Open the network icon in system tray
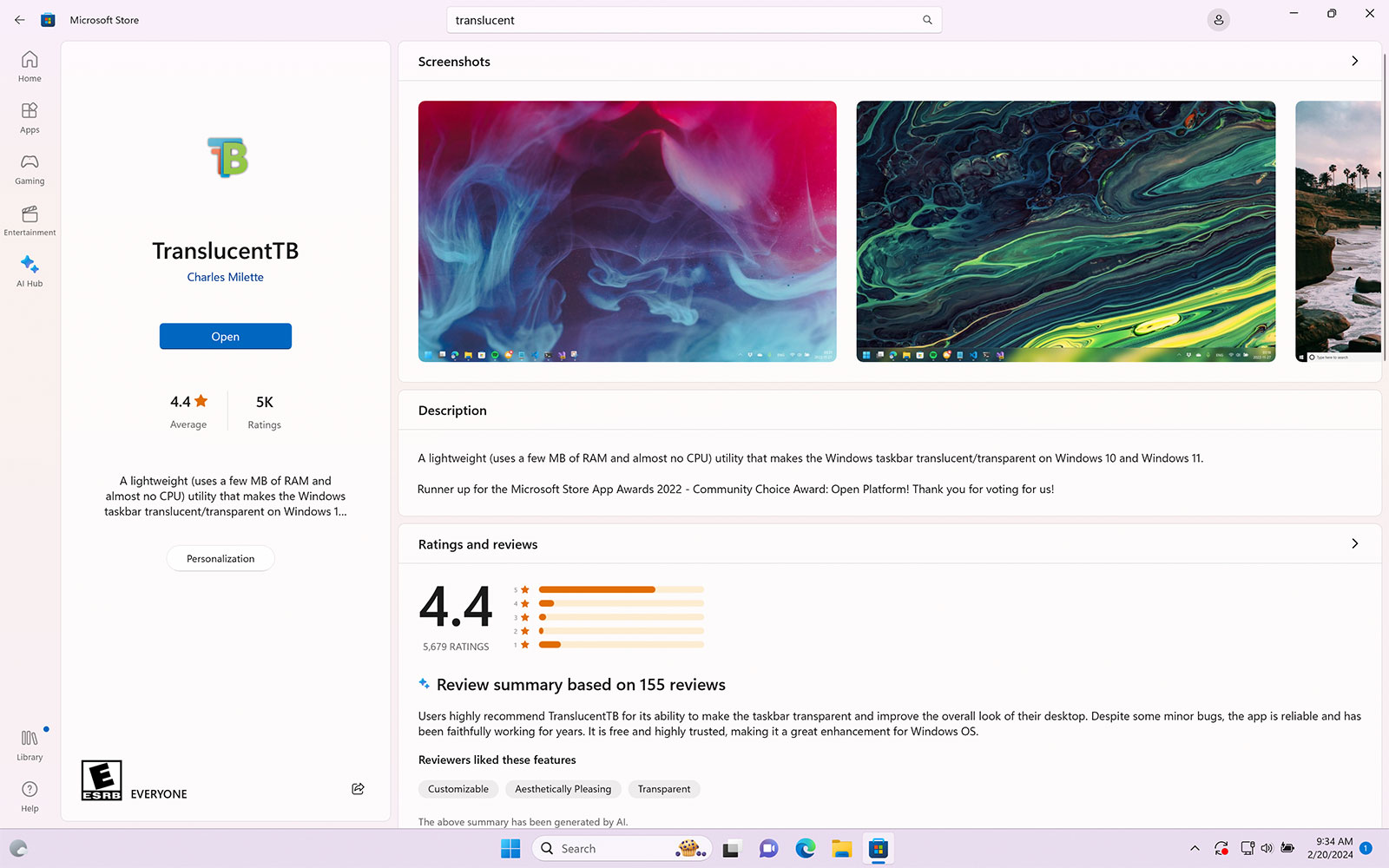The height and width of the screenshot is (868, 1389). pos(1247,848)
